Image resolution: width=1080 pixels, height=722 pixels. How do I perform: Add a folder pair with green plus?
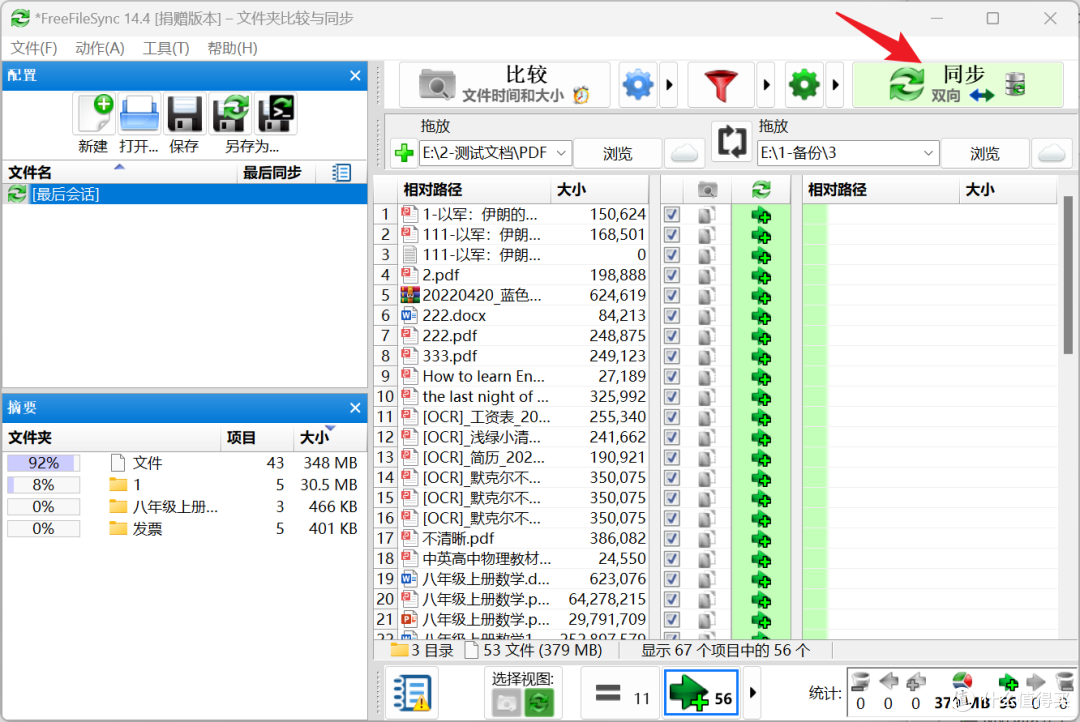coord(404,153)
